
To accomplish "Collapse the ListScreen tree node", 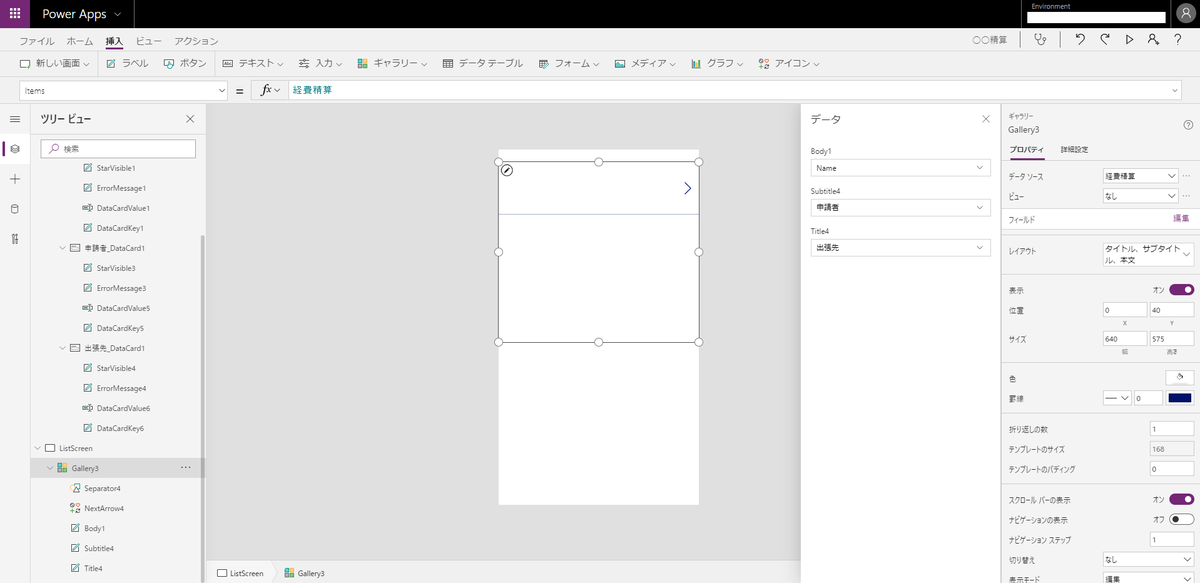I will pos(37,448).
